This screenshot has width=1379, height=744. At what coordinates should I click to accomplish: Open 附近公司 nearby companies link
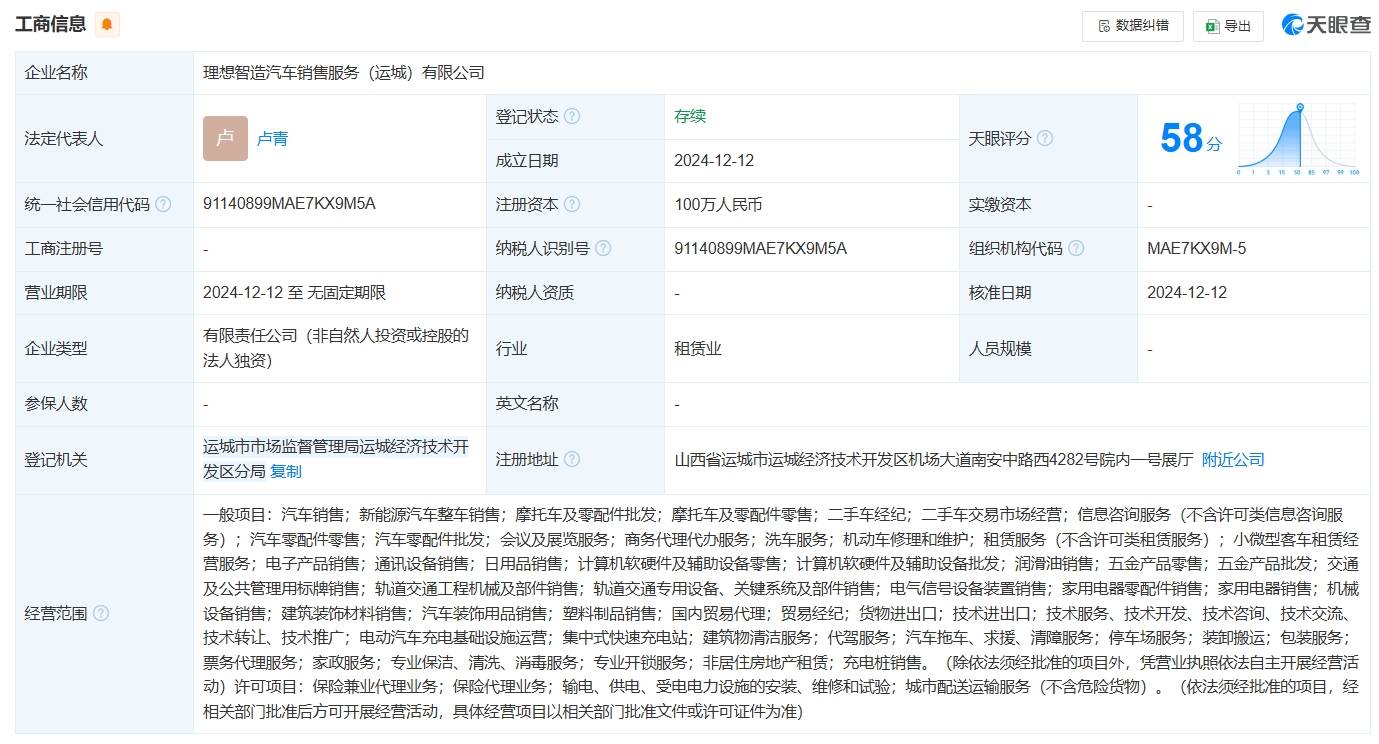(1233, 459)
